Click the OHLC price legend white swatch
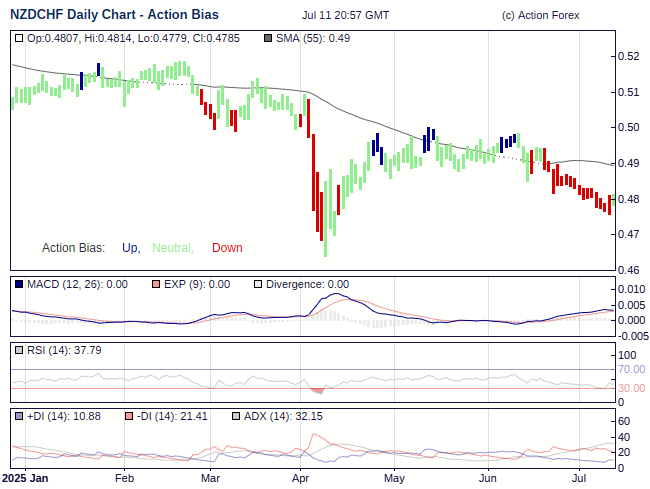This screenshot has width=650, height=489. coord(19,38)
